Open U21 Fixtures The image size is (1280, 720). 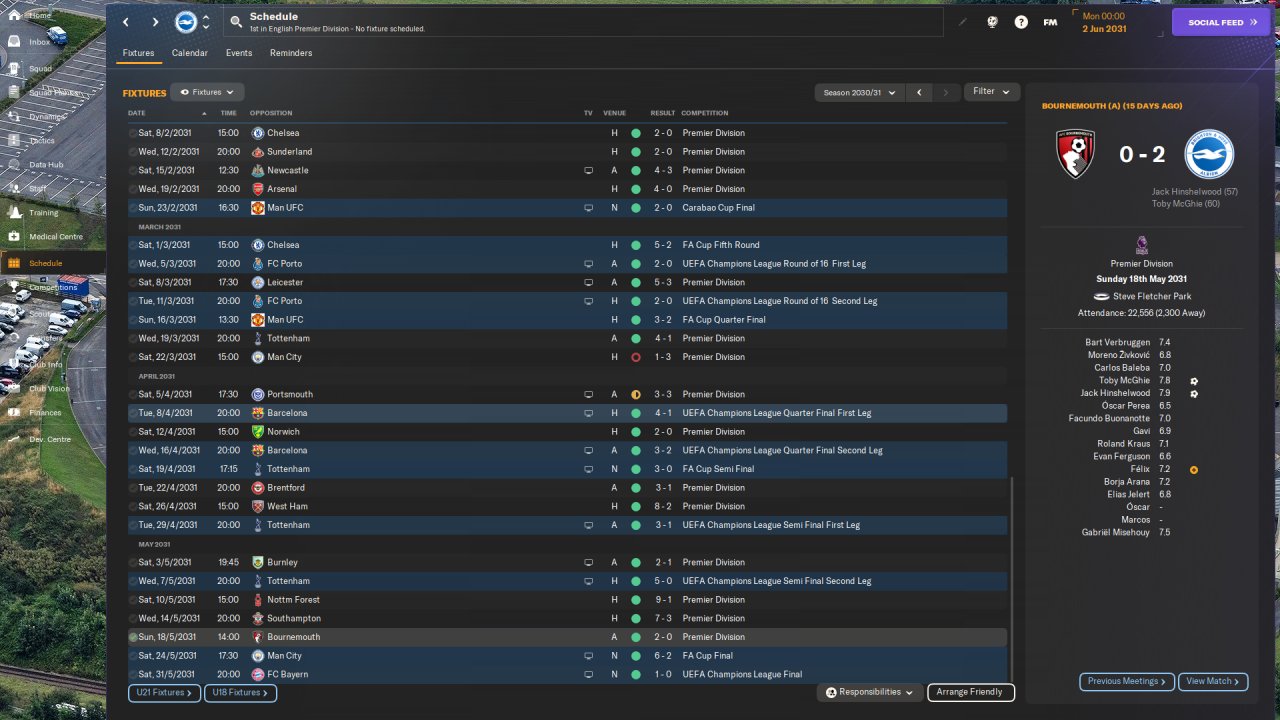(164, 692)
